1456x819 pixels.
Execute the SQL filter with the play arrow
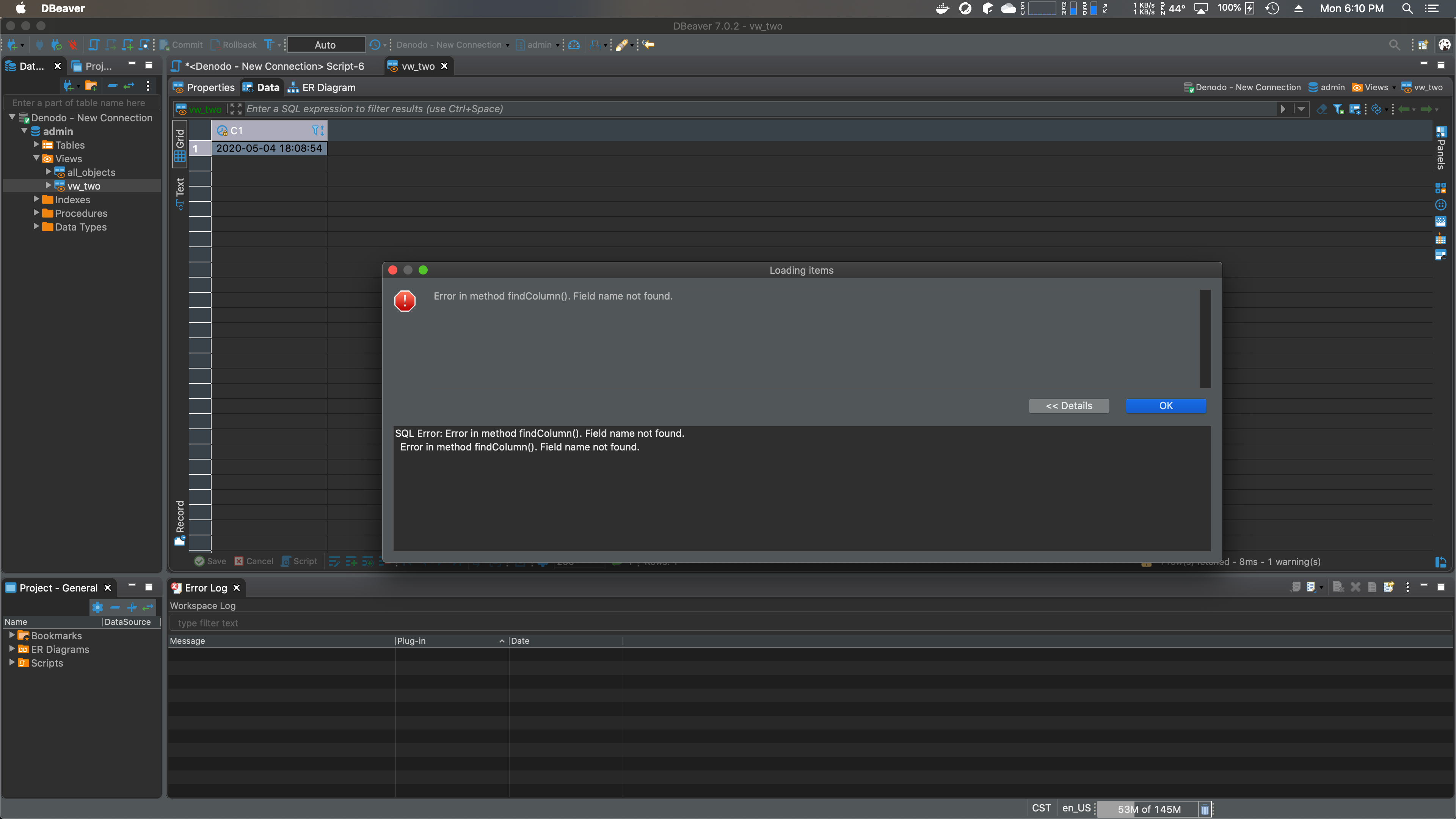tap(1282, 108)
